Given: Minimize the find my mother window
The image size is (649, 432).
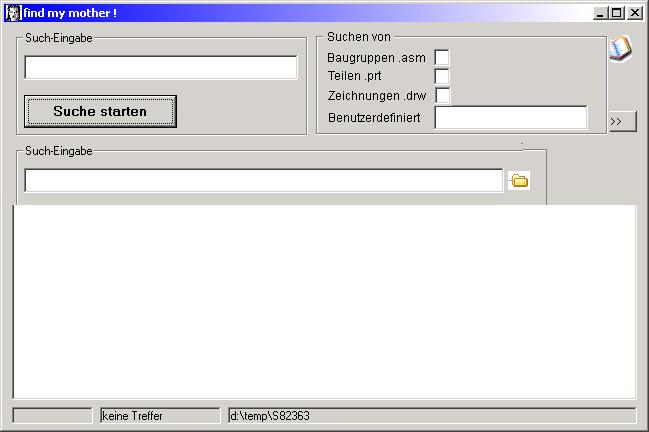Looking at the screenshot, I should (600, 13).
